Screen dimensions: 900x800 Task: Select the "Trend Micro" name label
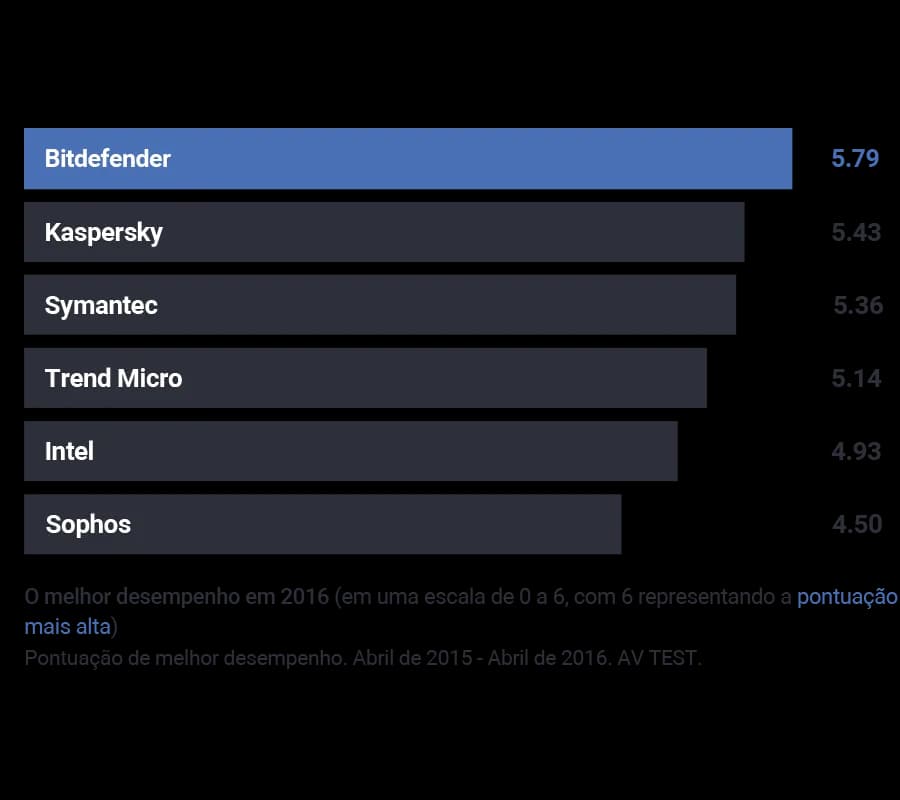pyautogui.click(x=114, y=378)
